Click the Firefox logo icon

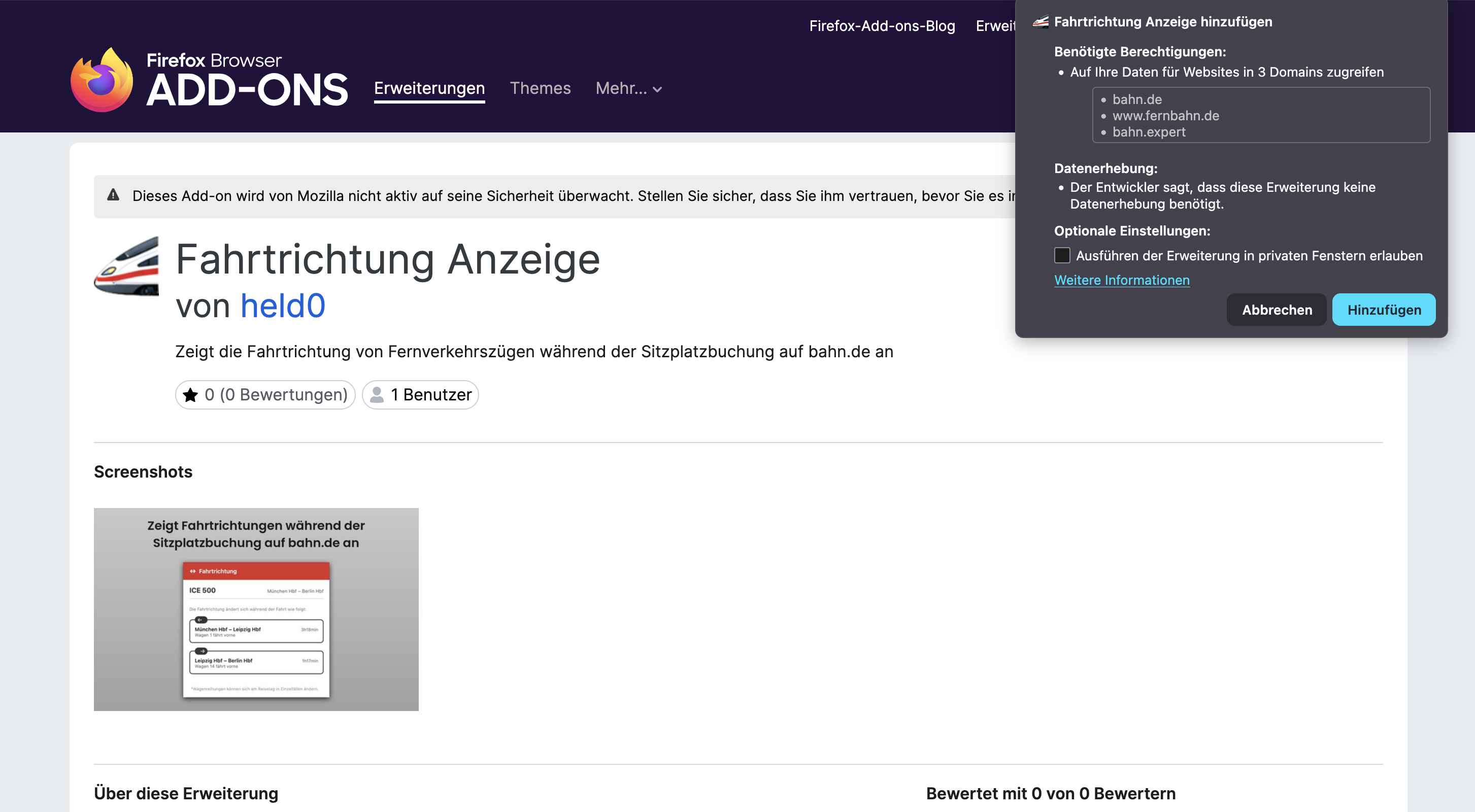[x=102, y=80]
